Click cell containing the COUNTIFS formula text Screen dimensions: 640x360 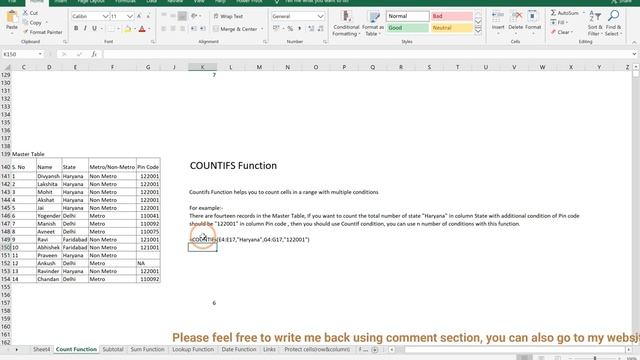pyautogui.click(x=250, y=240)
